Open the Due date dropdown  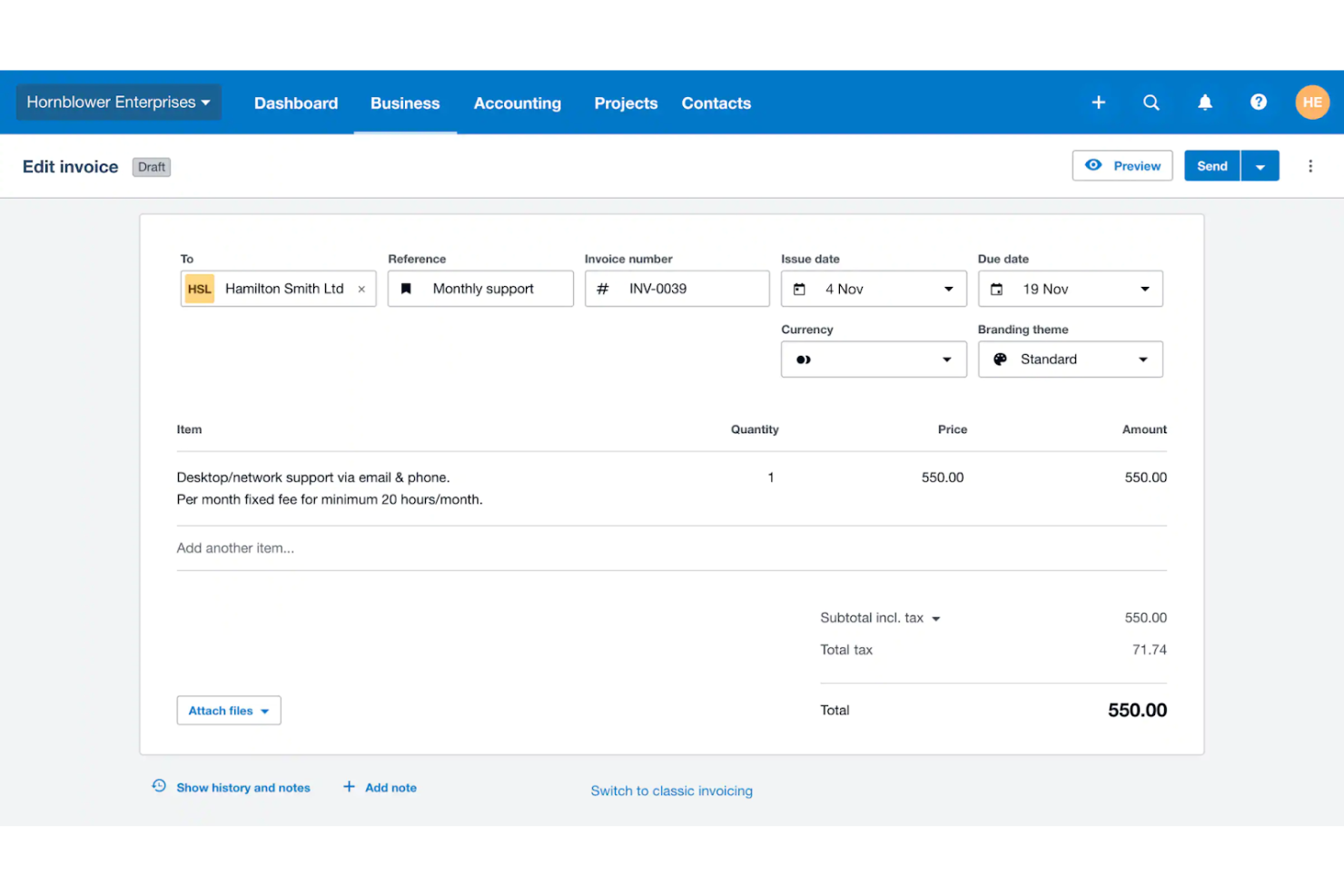(x=1144, y=289)
